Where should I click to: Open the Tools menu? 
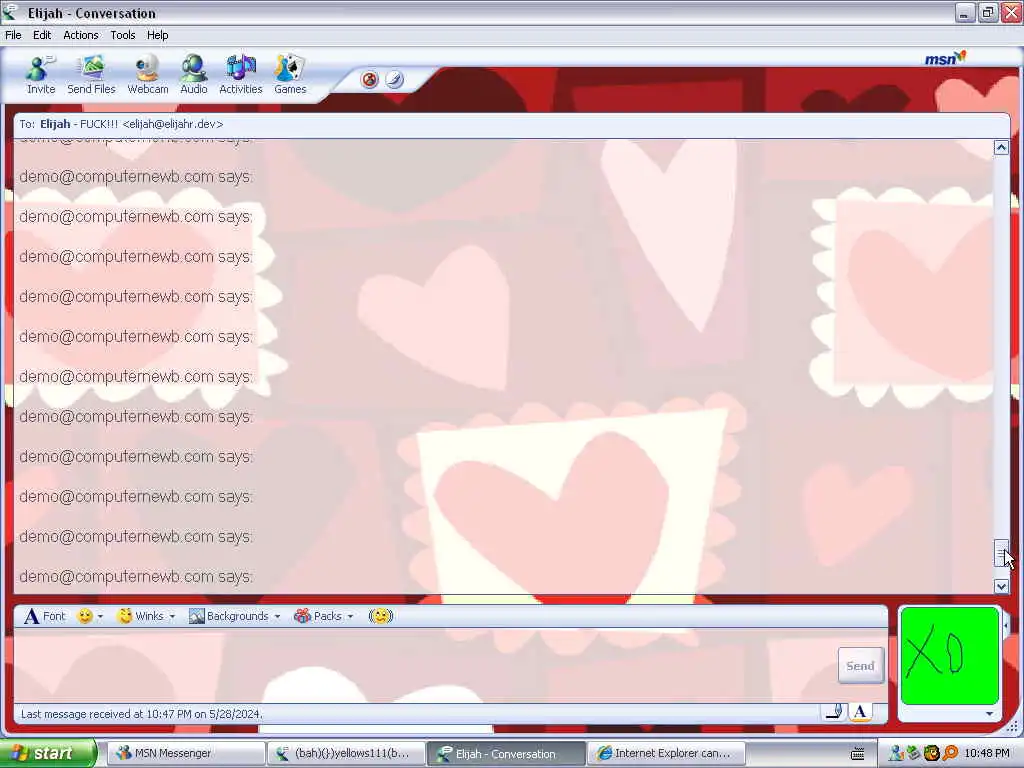(x=123, y=35)
